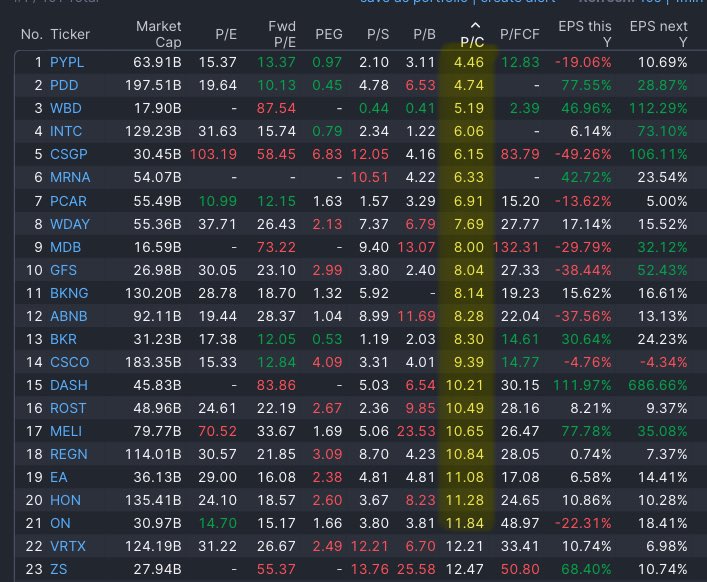This screenshot has width=707, height=582.
Task: Sort by P/FCF column header
Action: point(519,34)
